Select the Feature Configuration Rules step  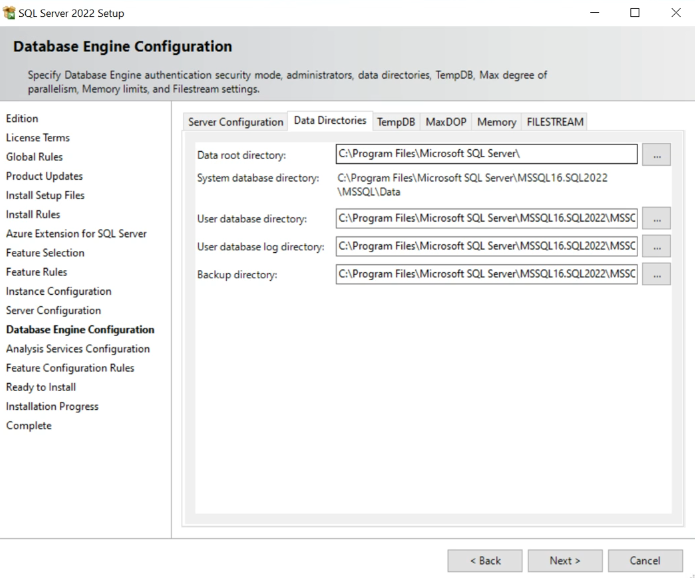(x=70, y=368)
